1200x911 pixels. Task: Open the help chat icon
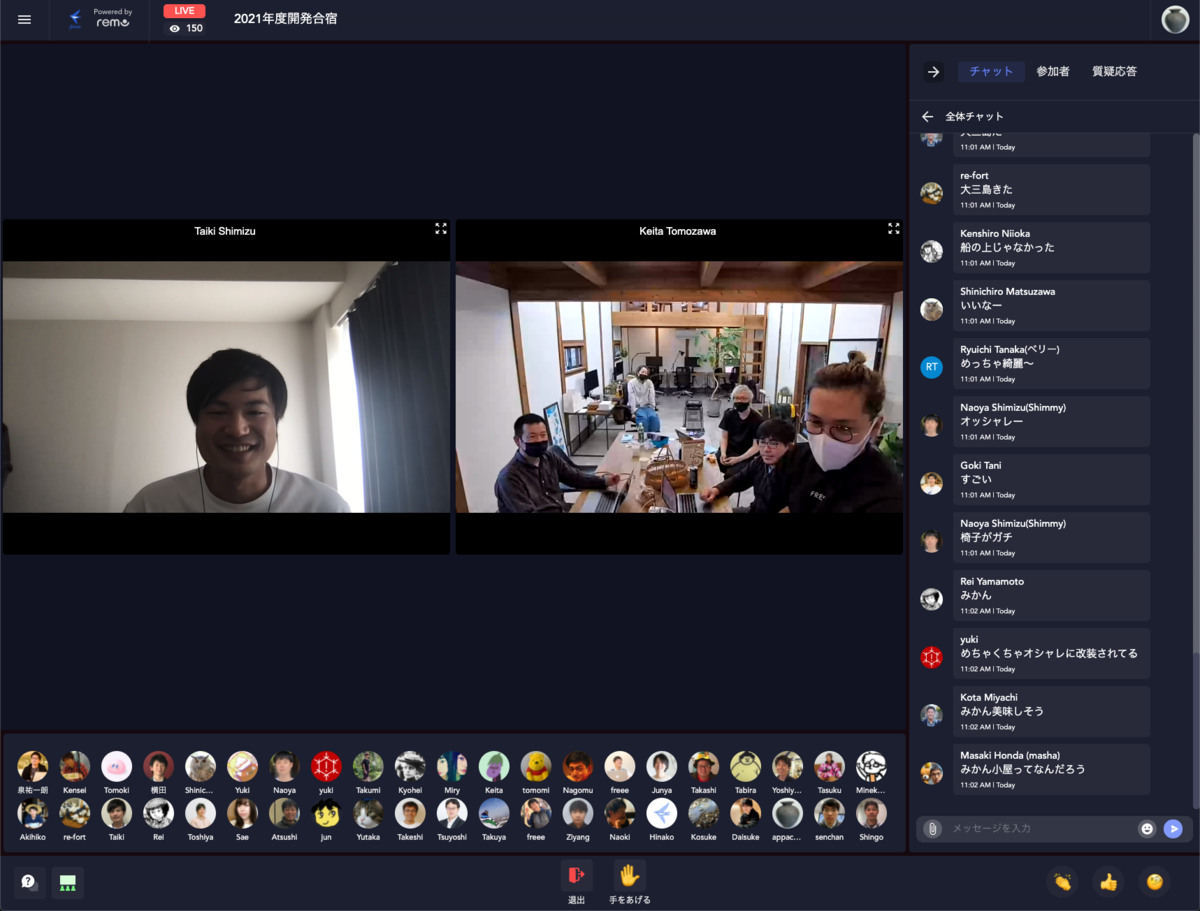(29, 882)
